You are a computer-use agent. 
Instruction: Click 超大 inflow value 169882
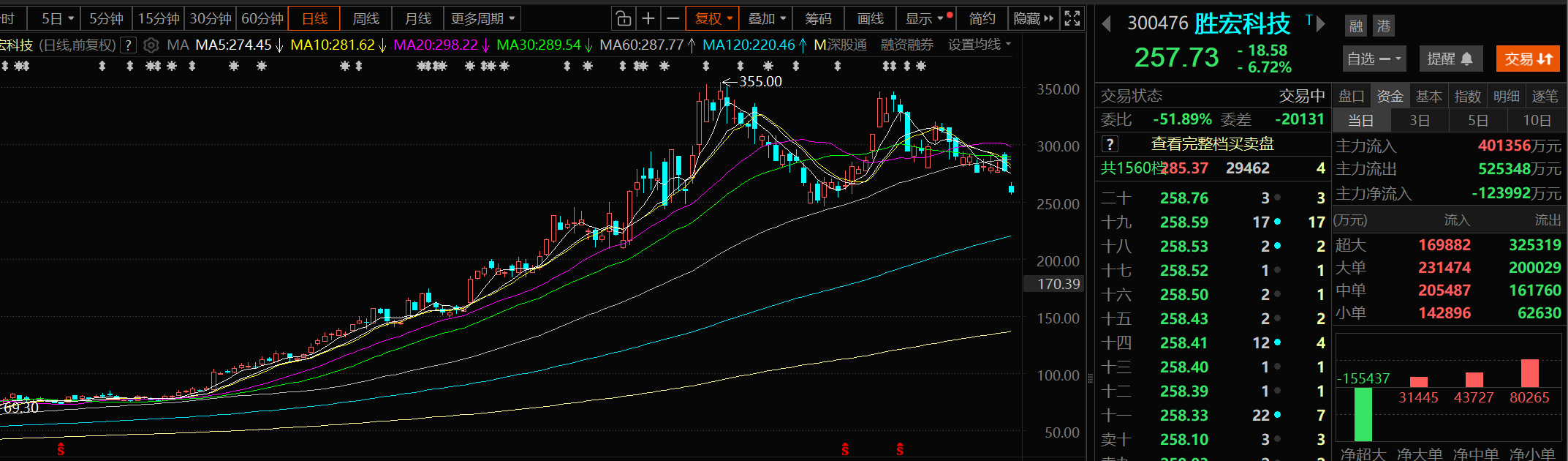click(x=1444, y=245)
